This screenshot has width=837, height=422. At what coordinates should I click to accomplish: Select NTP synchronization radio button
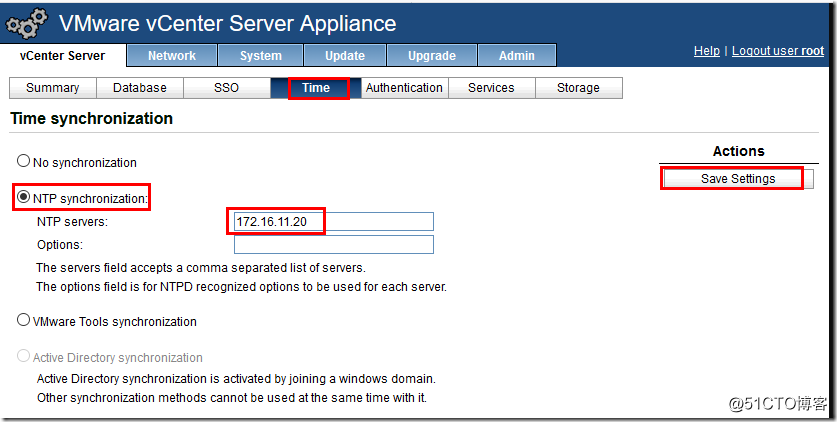(x=23, y=197)
